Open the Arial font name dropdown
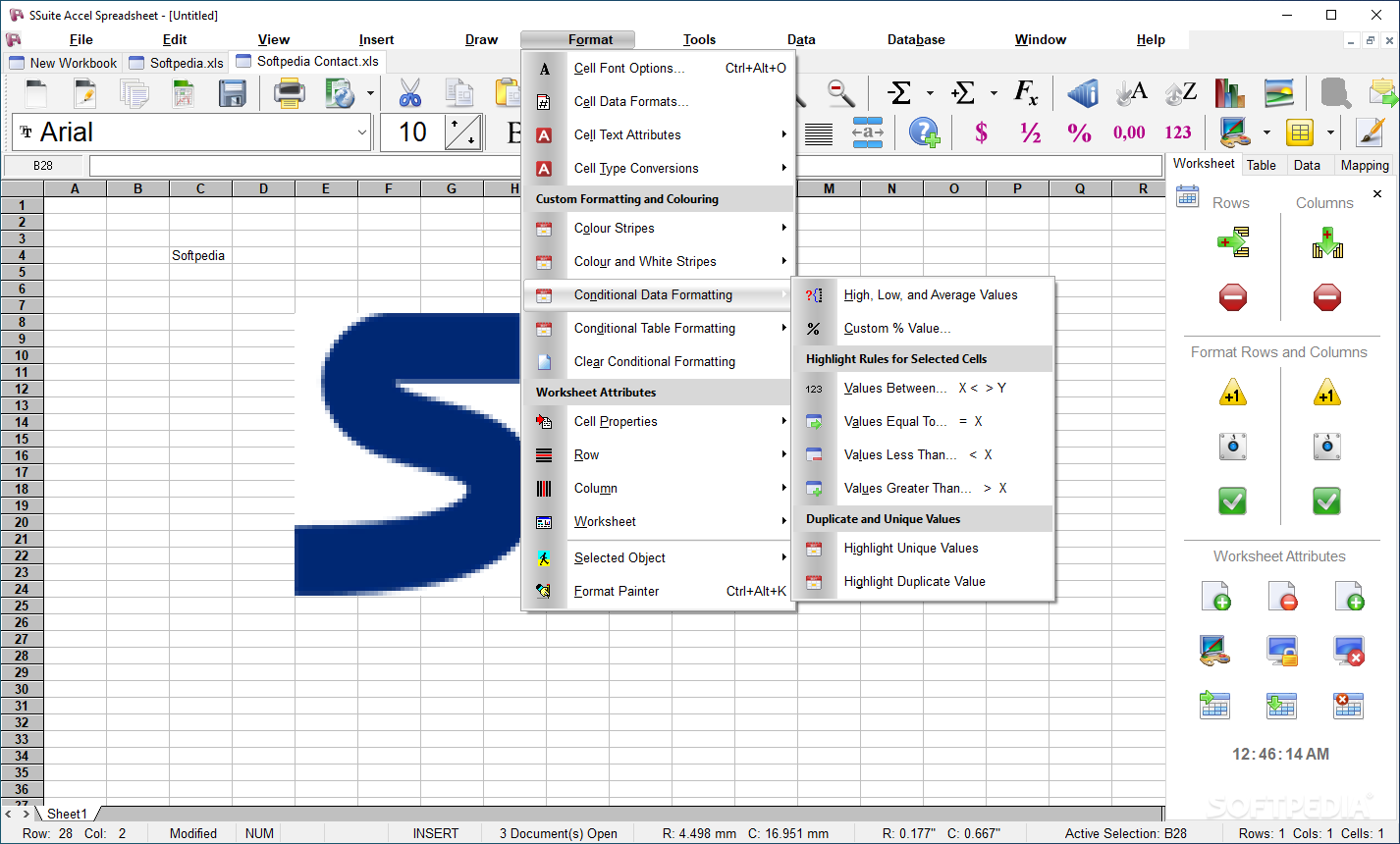The width and height of the screenshot is (1400, 844). (361, 132)
